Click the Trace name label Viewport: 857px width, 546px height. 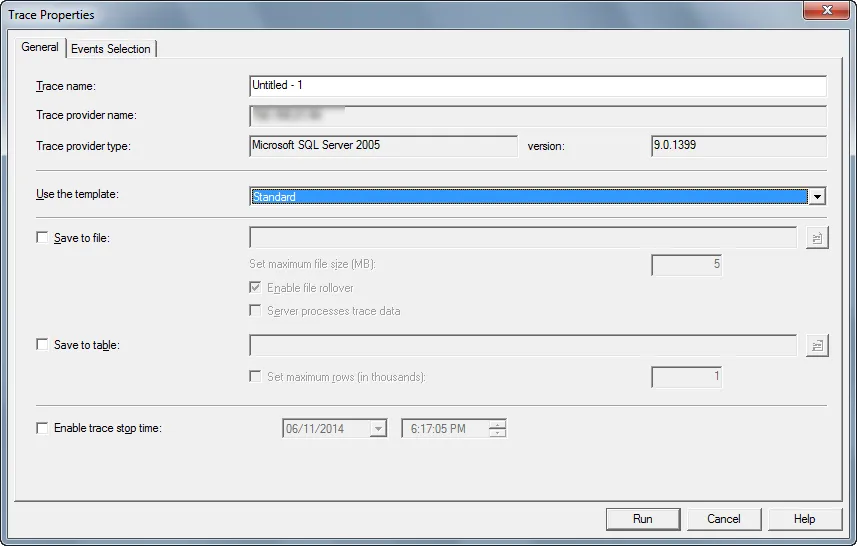[x=66, y=86]
